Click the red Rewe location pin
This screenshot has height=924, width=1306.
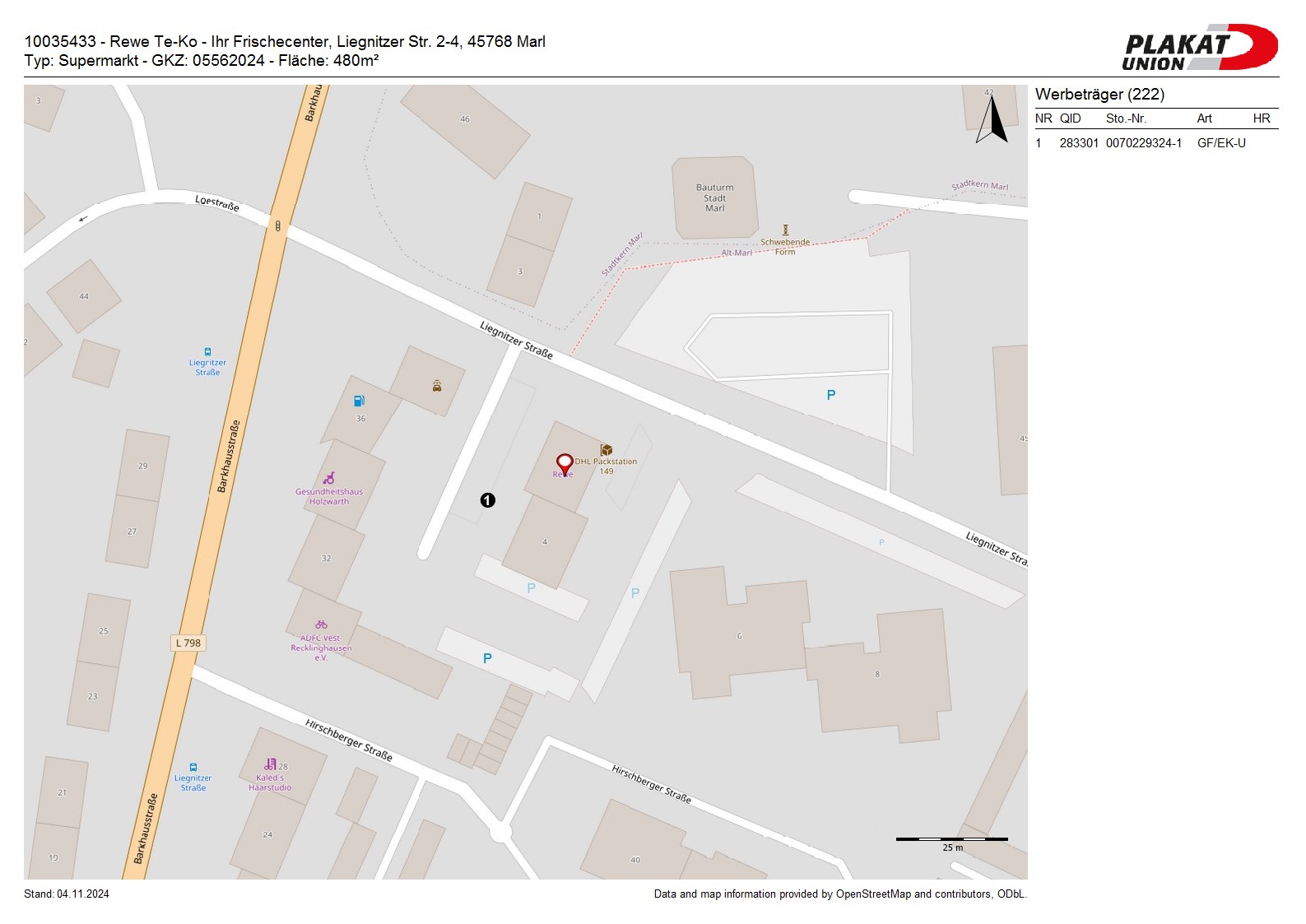pos(565,463)
